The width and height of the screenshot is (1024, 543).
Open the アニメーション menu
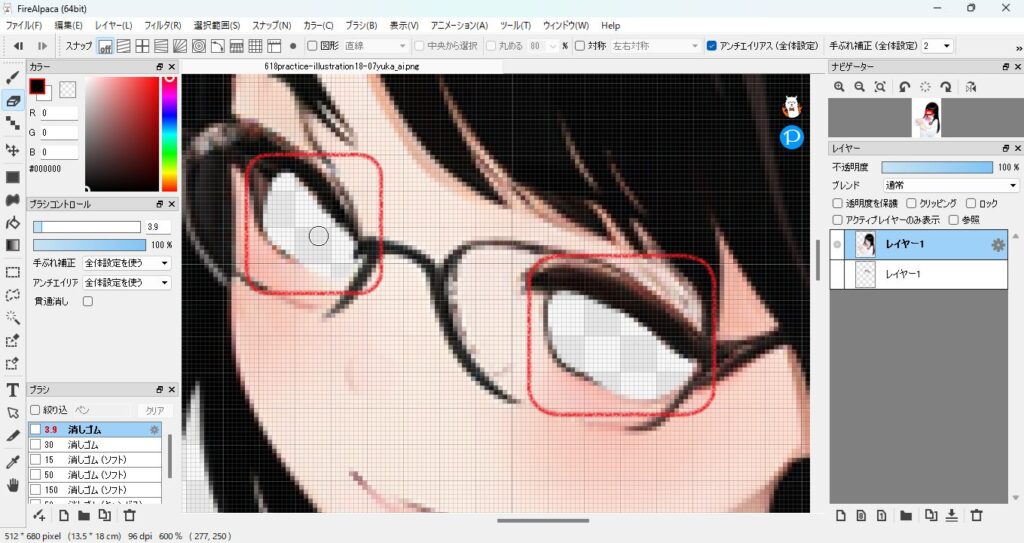459,25
